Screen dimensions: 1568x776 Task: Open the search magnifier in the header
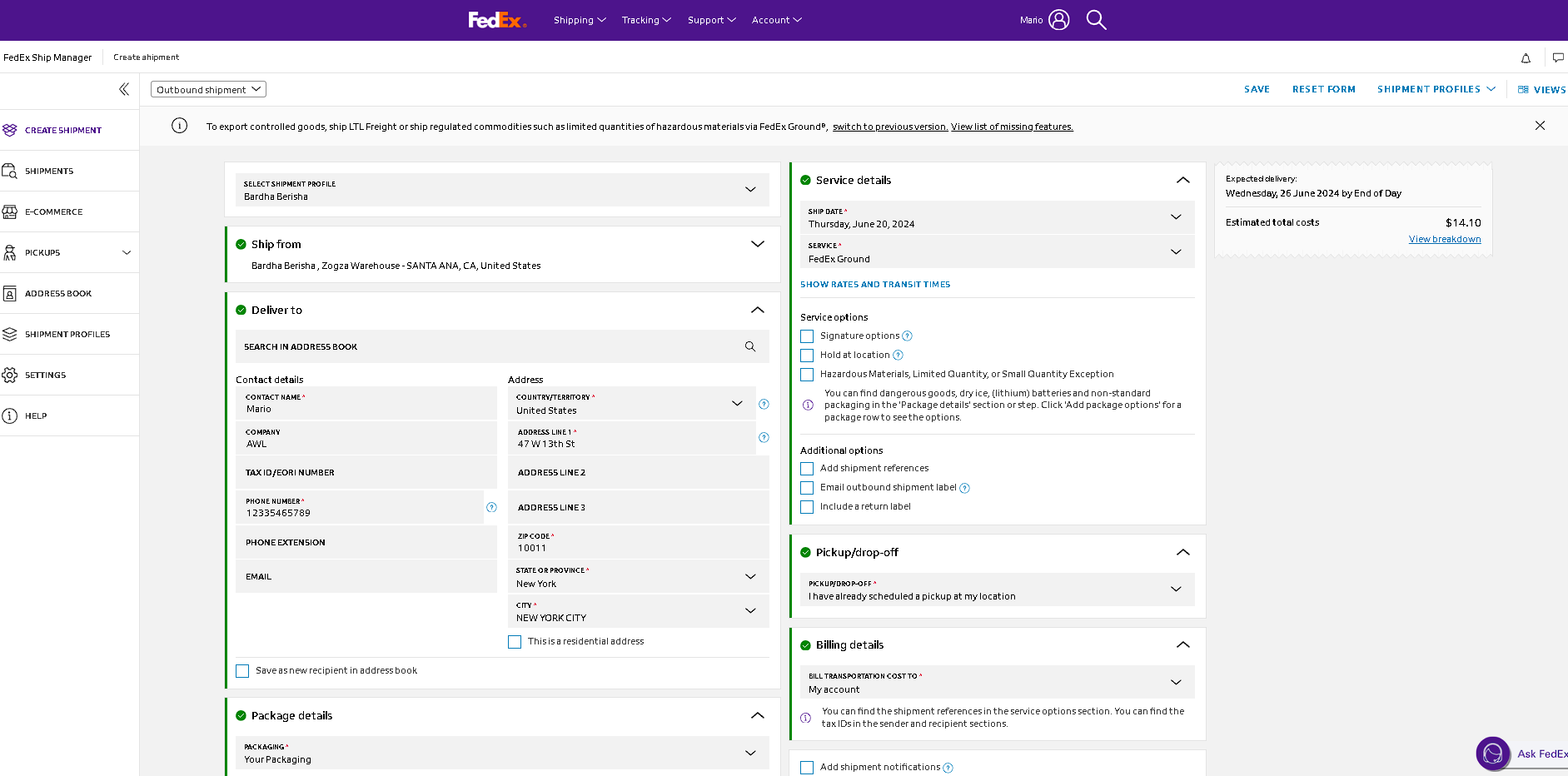[1097, 20]
